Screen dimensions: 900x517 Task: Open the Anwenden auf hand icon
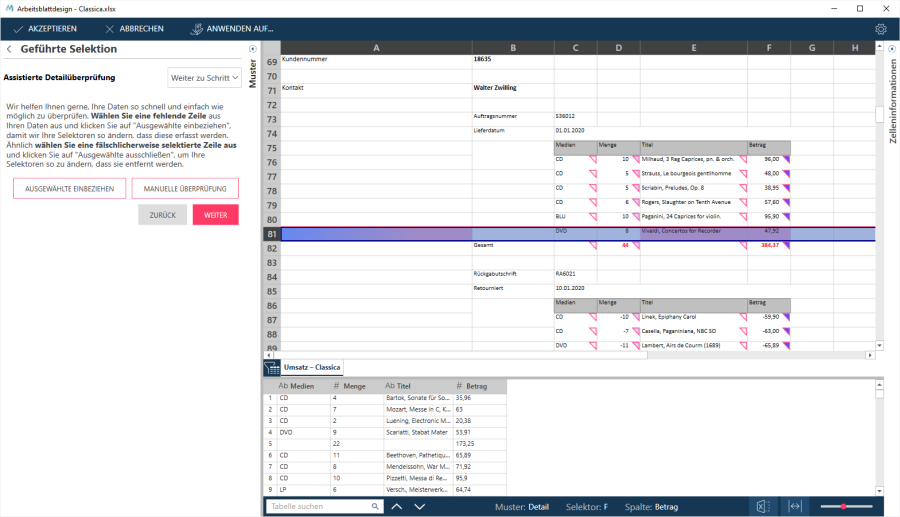[x=196, y=29]
